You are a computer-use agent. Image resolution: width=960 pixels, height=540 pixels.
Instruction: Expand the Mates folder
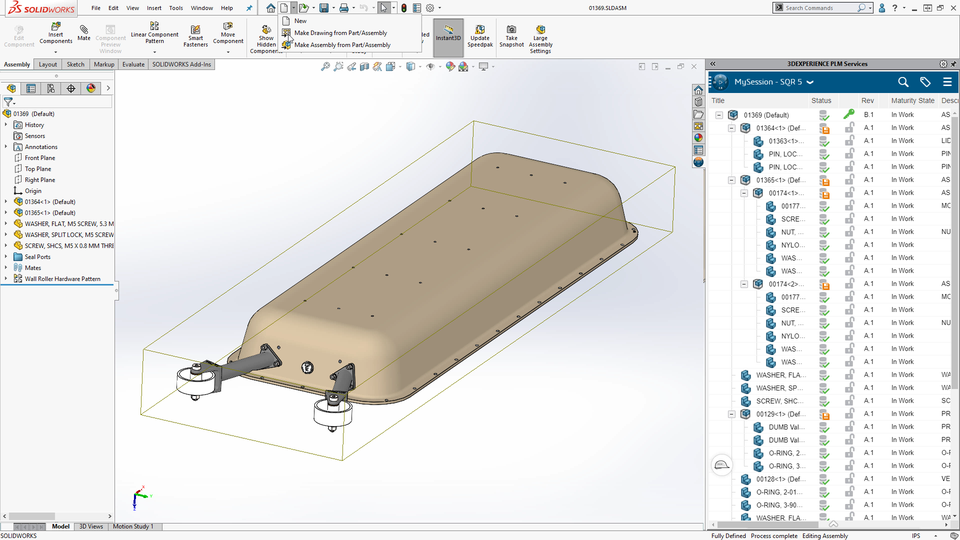tap(6, 268)
